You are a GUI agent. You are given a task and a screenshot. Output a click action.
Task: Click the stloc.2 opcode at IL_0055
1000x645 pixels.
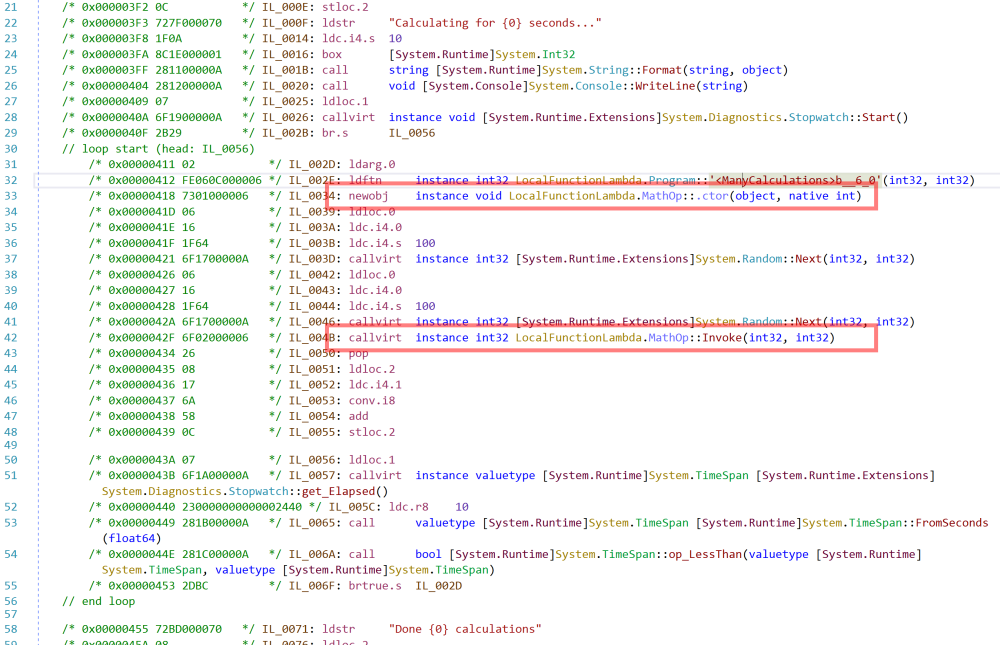[x=372, y=432]
